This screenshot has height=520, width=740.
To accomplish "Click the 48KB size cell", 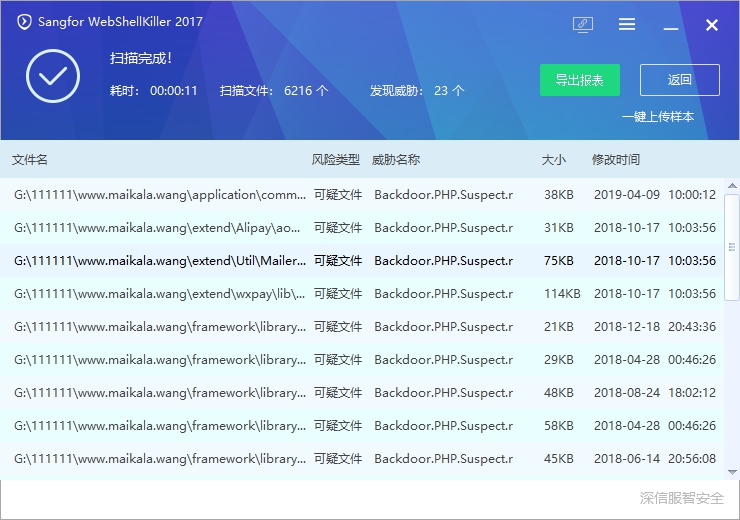I will point(559,393).
